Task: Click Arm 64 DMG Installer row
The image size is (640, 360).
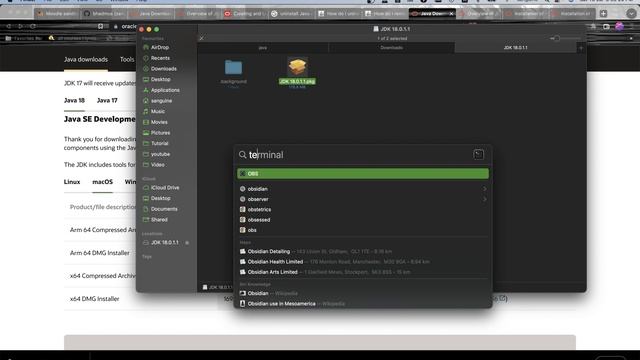Action: point(100,253)
